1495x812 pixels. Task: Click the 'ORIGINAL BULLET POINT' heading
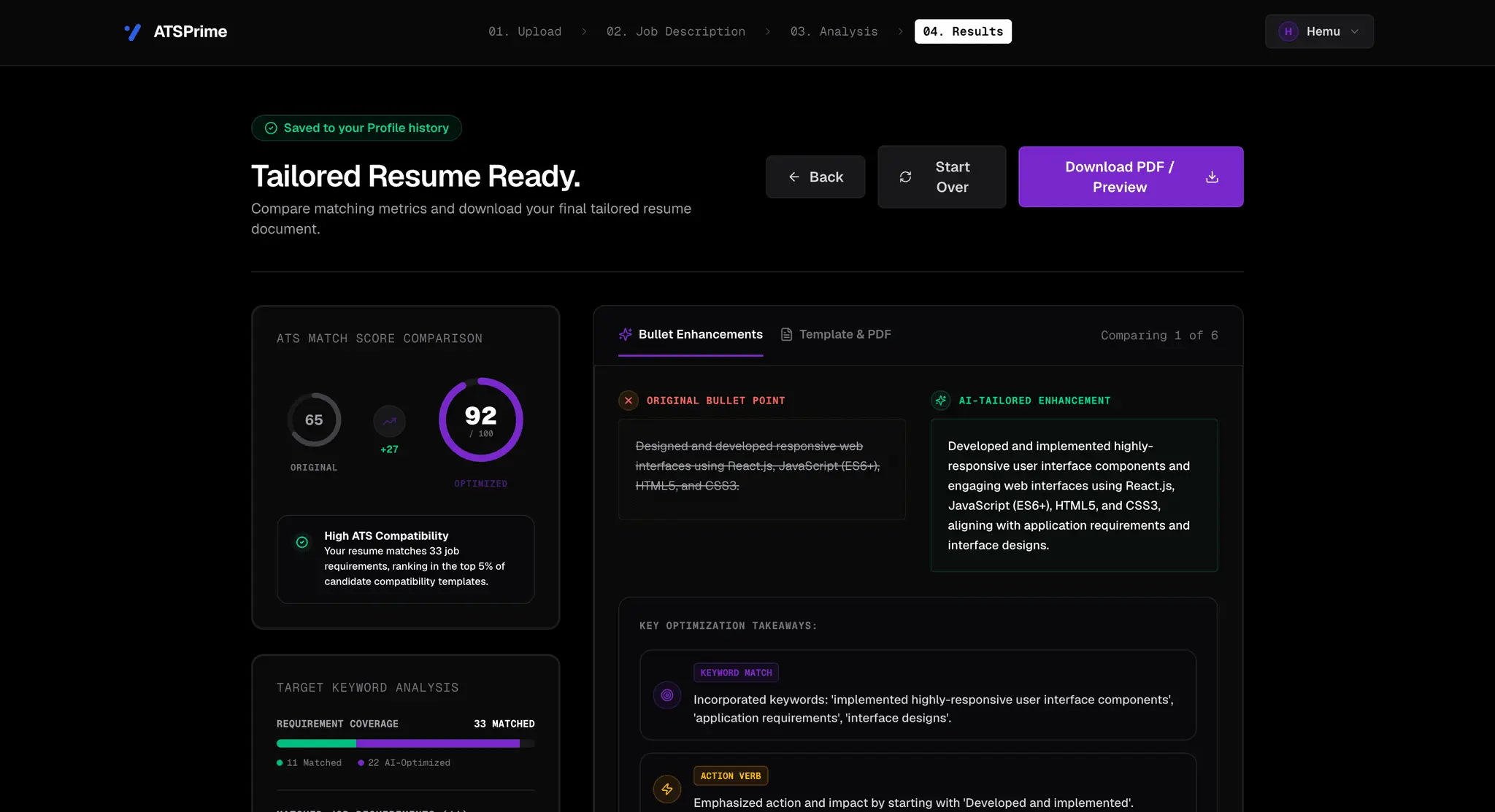click(715, 401)
